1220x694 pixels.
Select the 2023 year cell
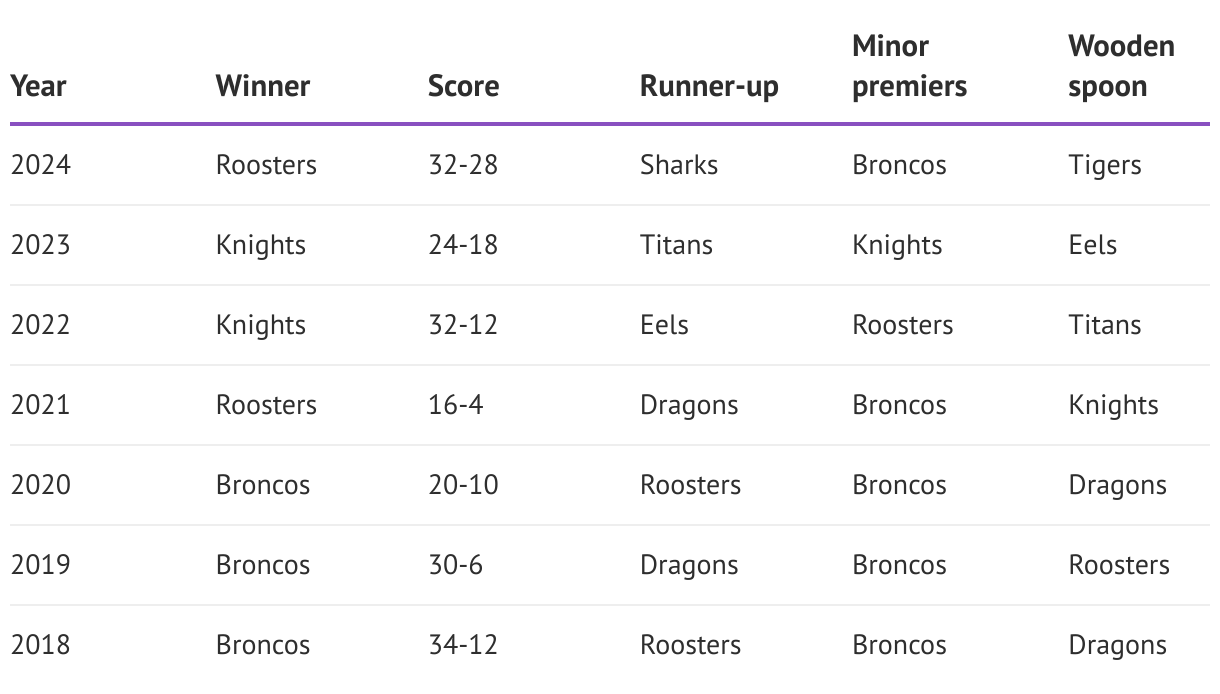coord(41,245)
